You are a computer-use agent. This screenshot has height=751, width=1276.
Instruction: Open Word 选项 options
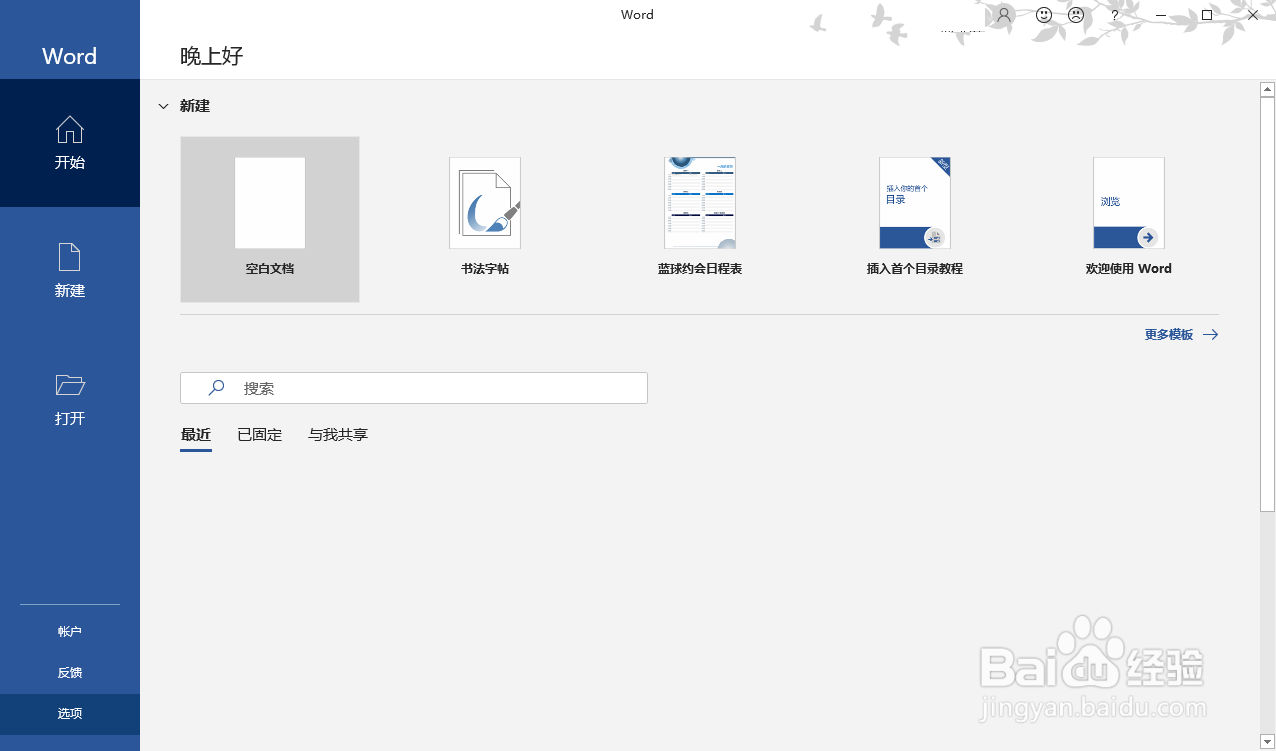70,714
